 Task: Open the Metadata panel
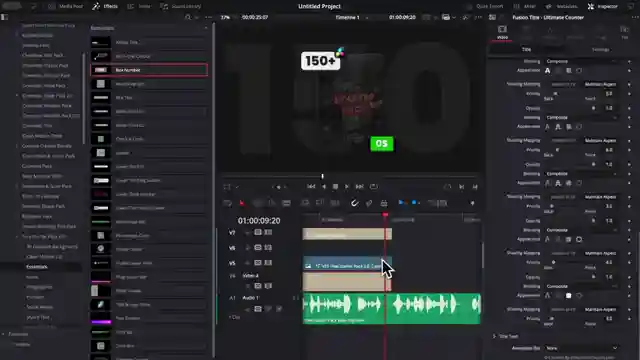coord(562,6)
